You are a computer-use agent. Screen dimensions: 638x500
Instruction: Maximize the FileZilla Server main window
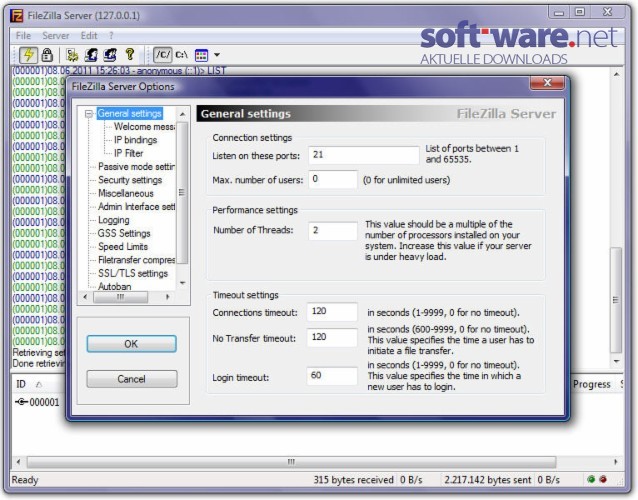(x=579, y=12)
